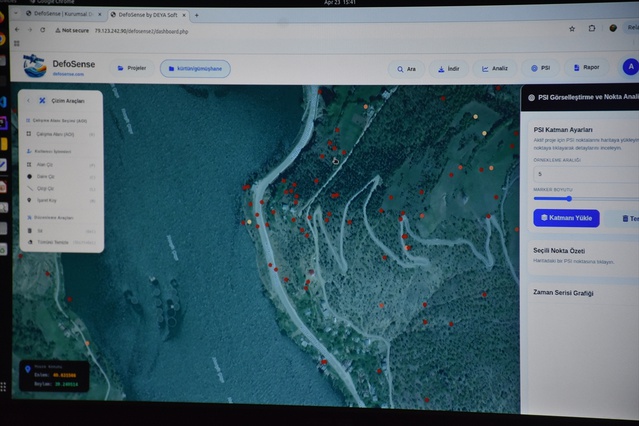Follow the defosense.com link
Viewport: 639px width, 426px height.
(68, 74)
